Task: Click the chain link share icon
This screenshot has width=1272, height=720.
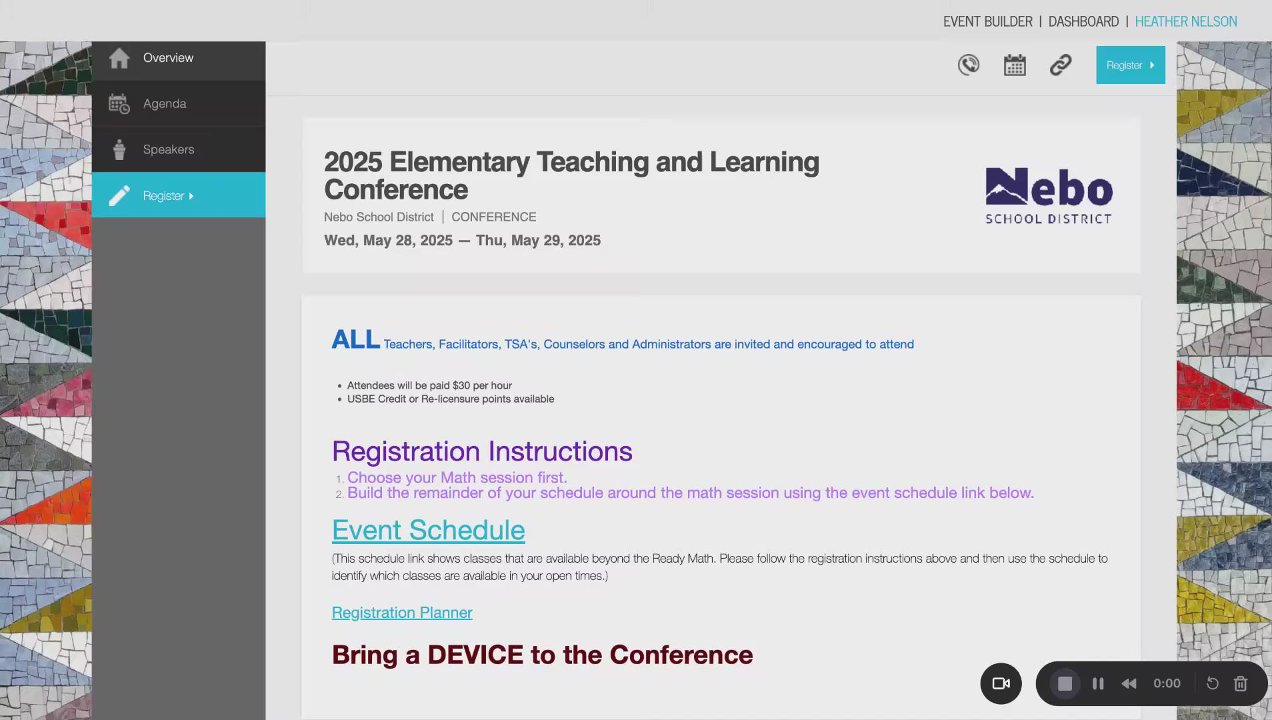Action: [1061, 65]
